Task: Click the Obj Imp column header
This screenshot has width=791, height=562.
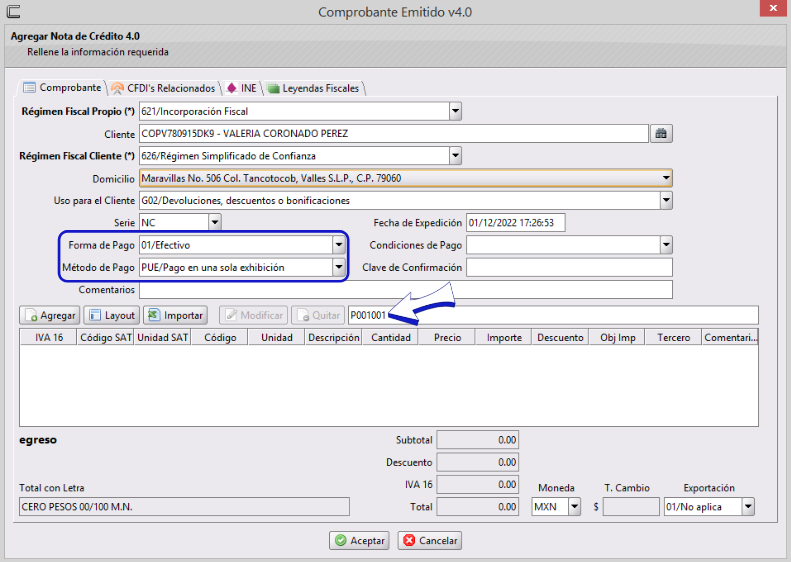Action: [617, 338]
